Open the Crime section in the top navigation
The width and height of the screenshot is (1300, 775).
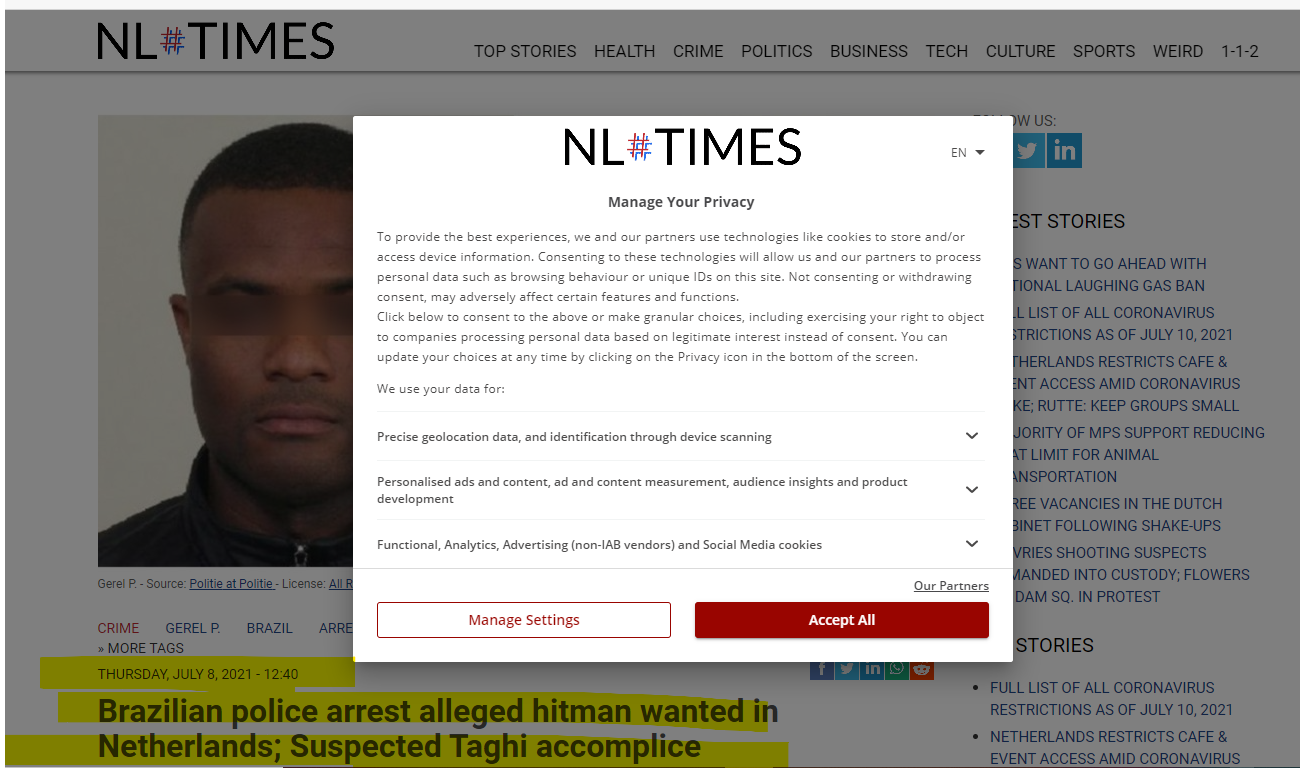[x=698, y=51]
